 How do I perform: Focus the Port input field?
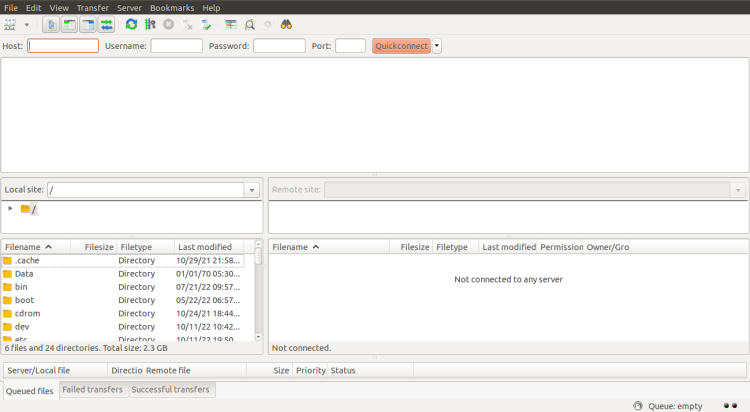(351, 46)
